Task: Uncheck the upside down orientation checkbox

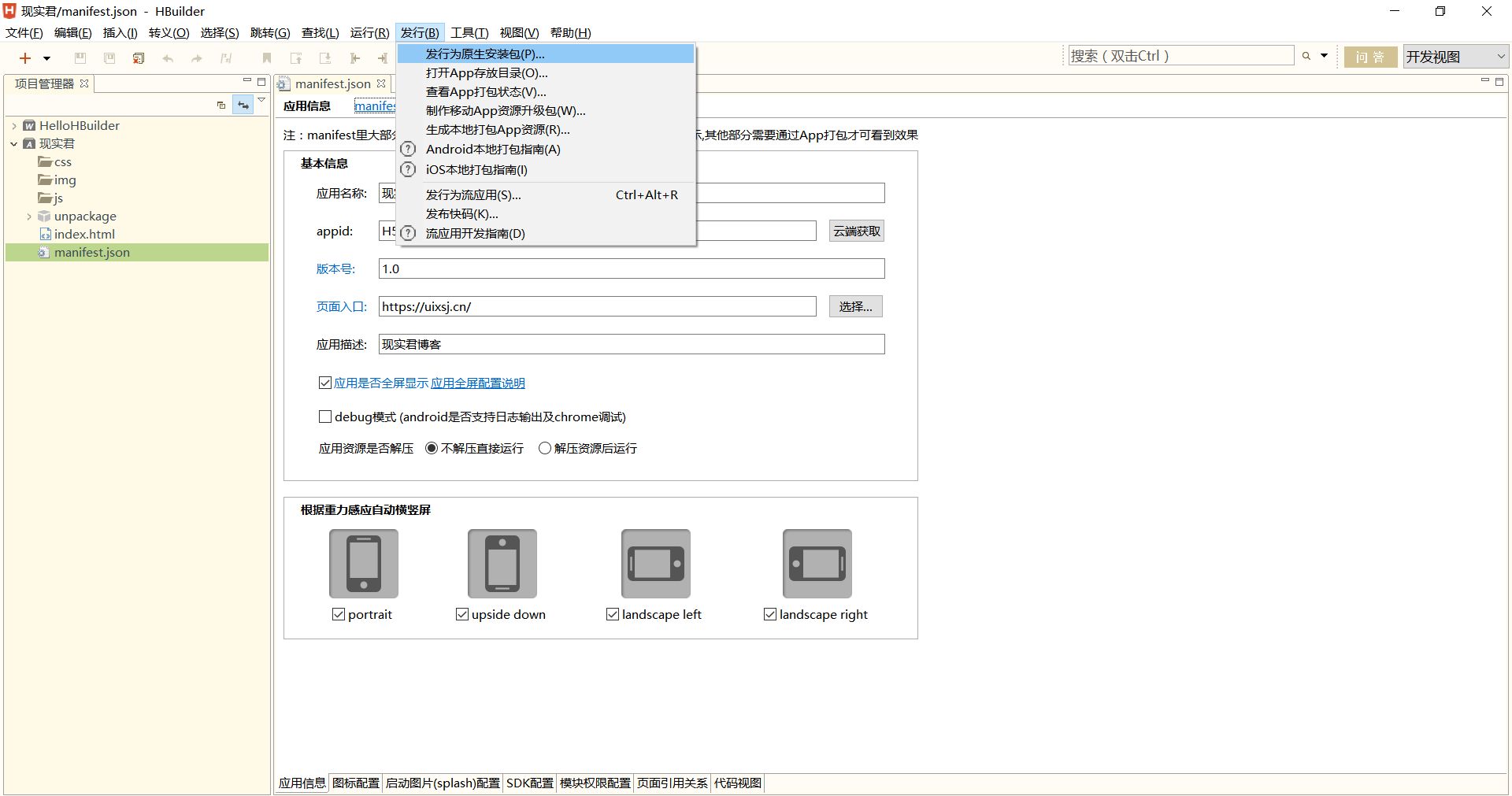Action: coord(462,615)
